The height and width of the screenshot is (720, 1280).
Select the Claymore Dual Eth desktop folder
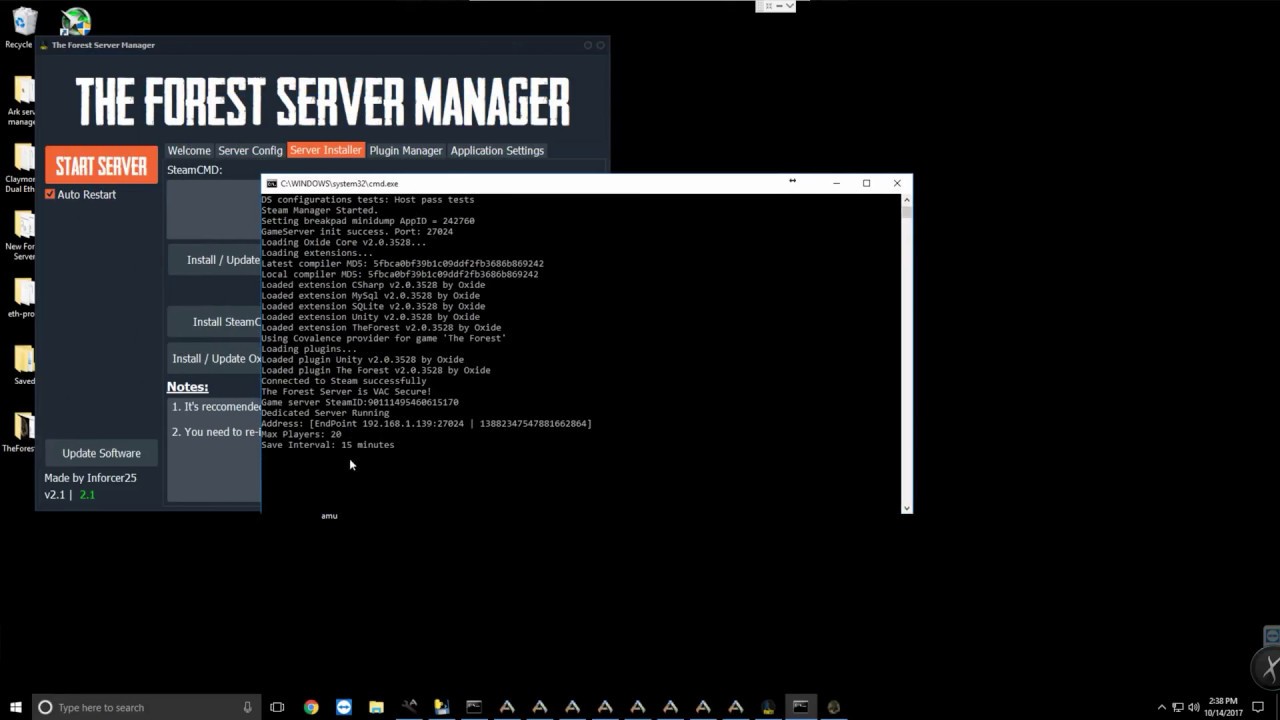[21, 169]
